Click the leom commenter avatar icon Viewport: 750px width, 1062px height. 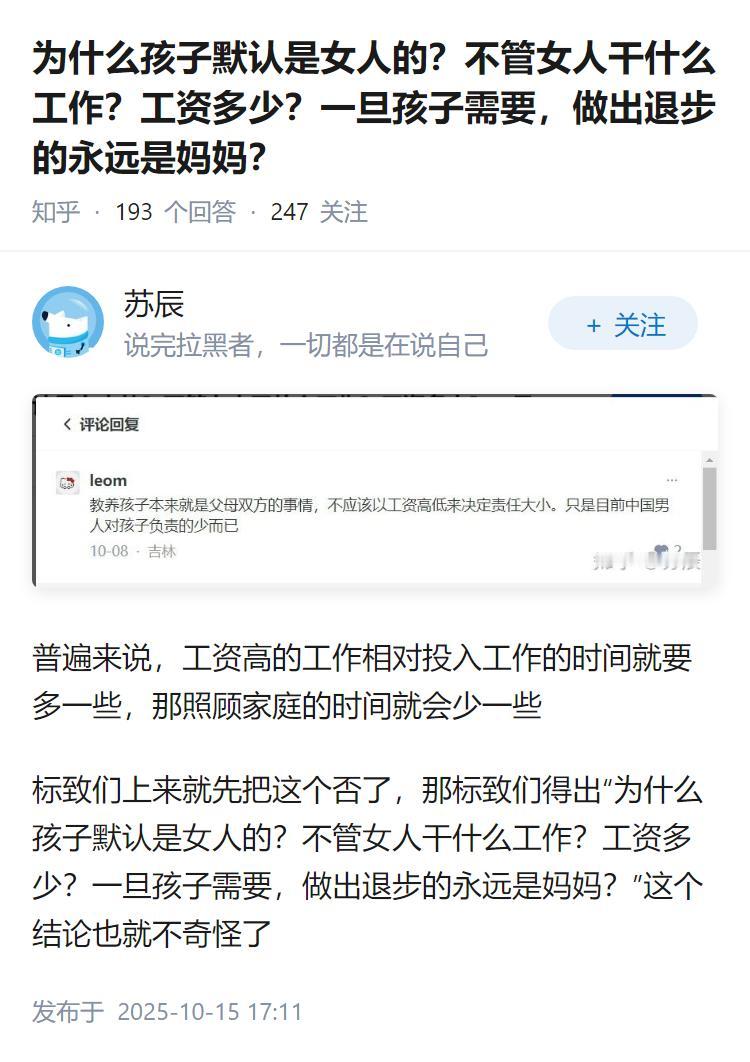(68, 482)
